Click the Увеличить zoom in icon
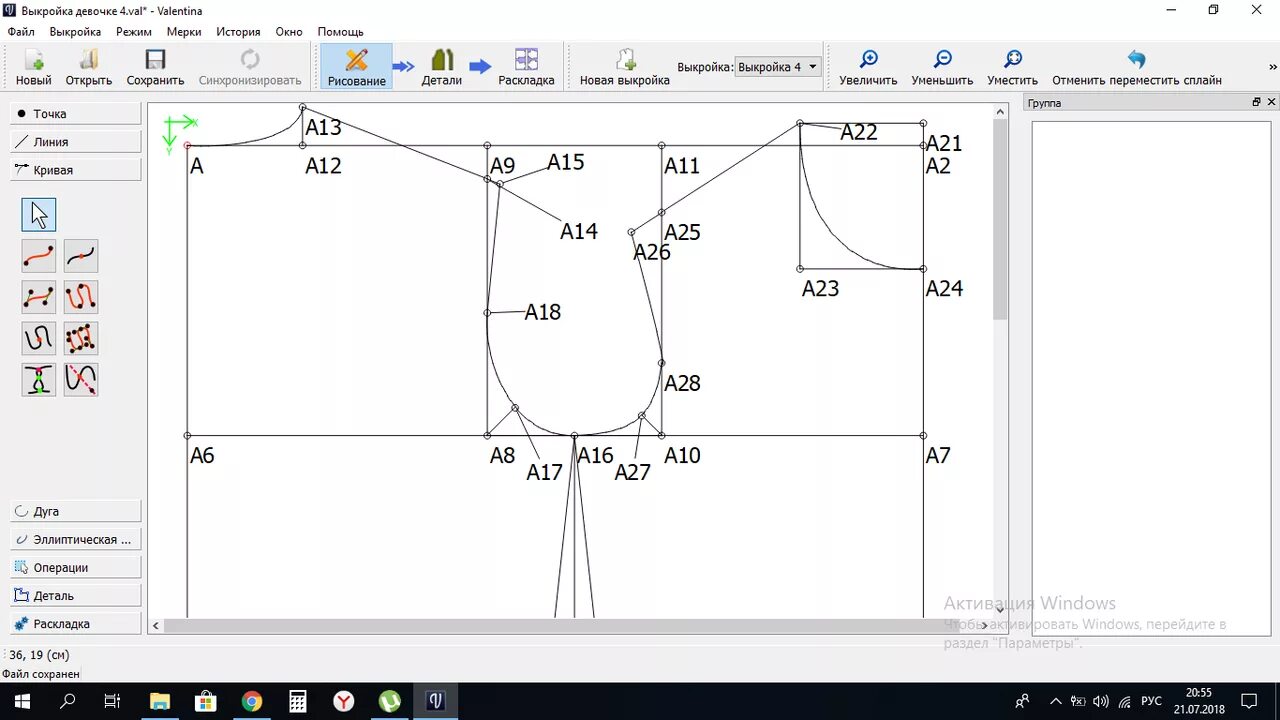 point(868,67)
